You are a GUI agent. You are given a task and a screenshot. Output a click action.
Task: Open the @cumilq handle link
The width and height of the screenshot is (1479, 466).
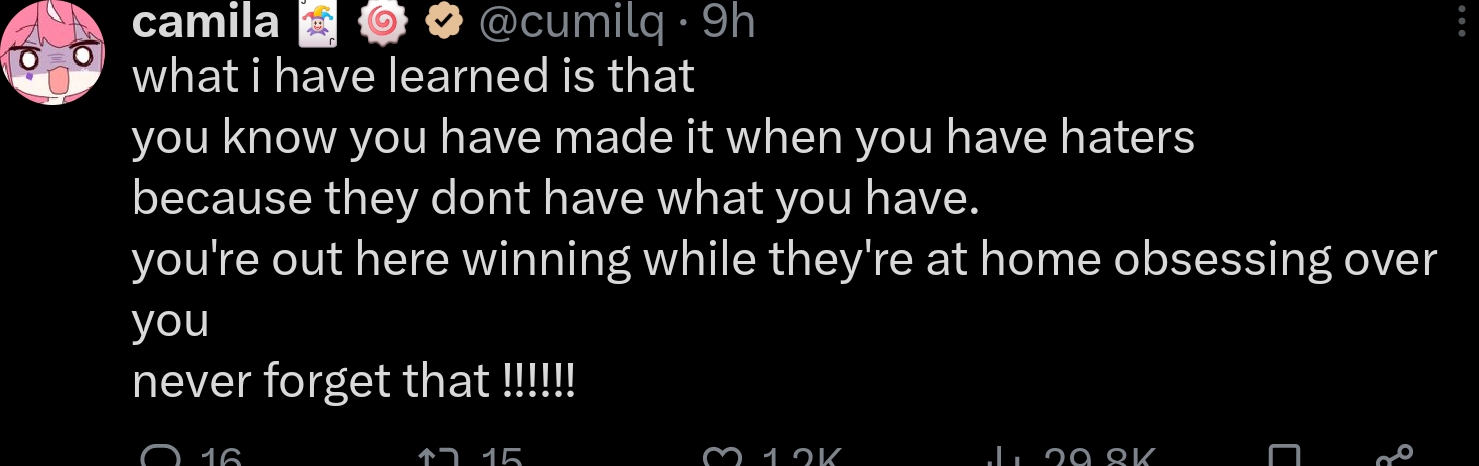tap(570, 22)
